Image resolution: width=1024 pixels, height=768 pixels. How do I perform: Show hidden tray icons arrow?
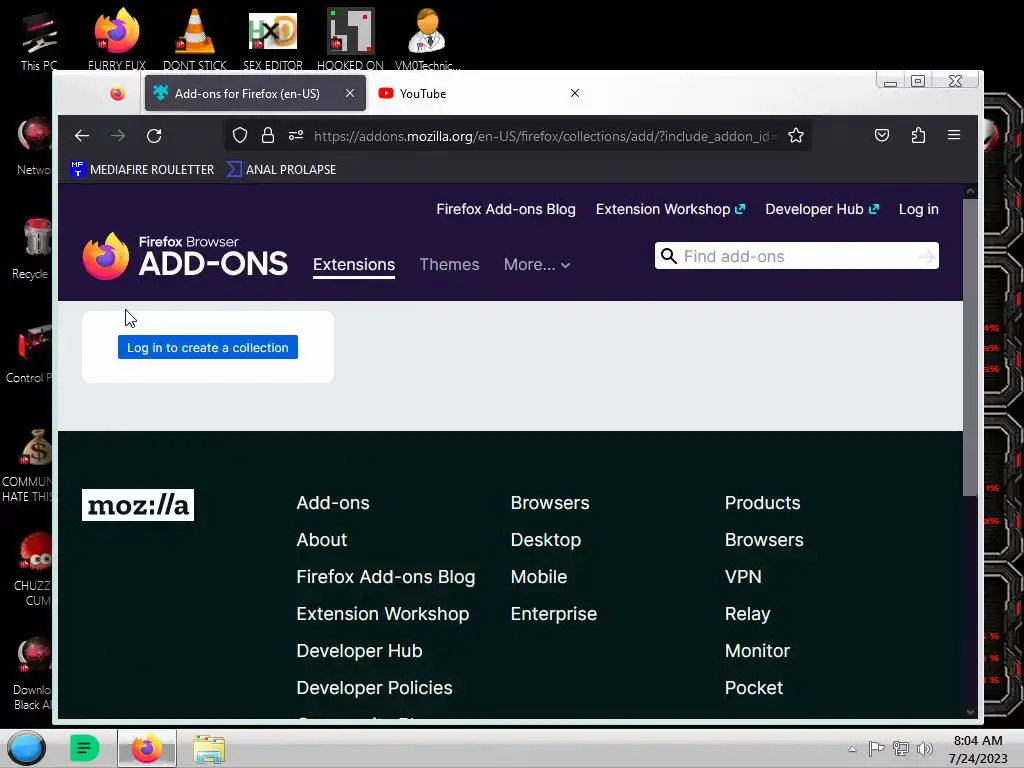click(x=852, y=749)
